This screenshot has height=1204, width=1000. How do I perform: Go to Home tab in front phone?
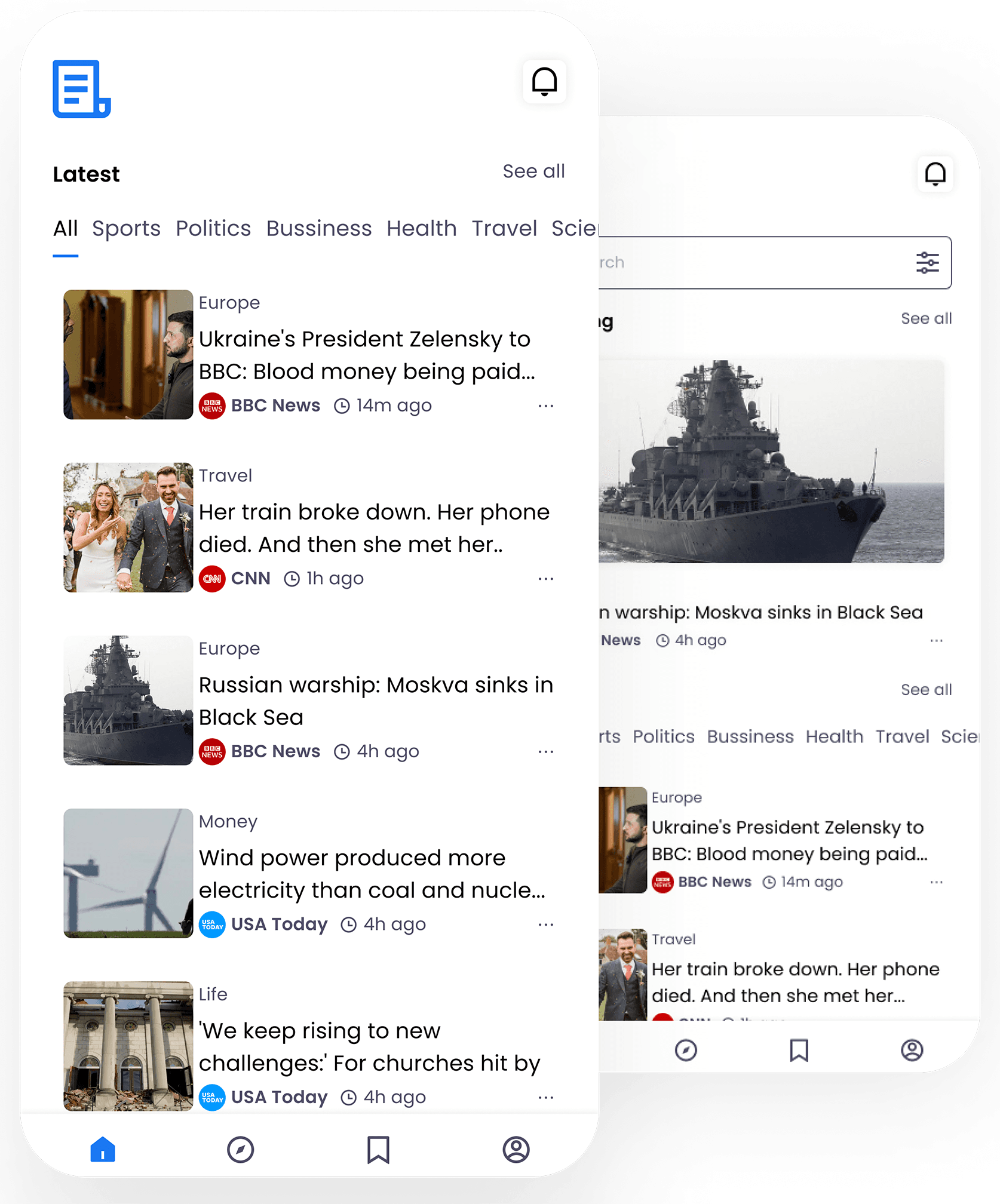pyautogui.click(x=103, y=1149)
